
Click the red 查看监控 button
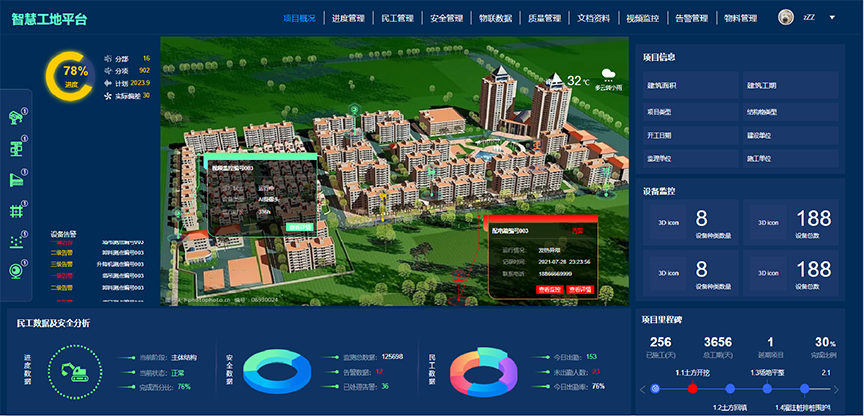[550, 289]
